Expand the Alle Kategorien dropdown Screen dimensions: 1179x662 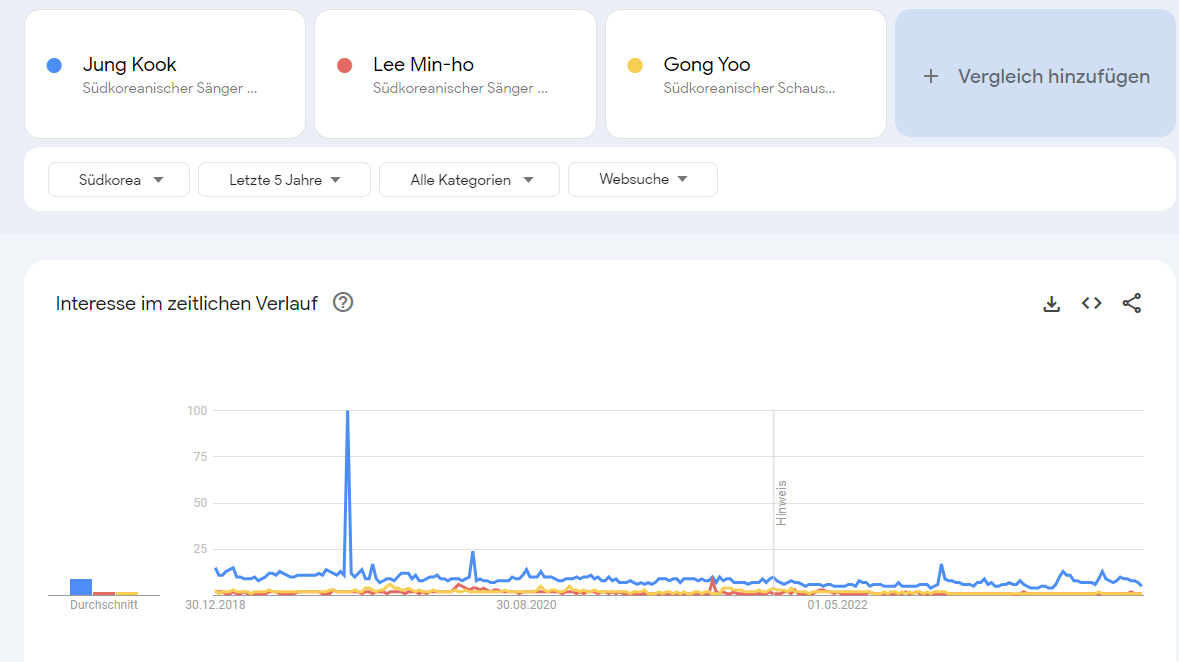tap(469, 180)
